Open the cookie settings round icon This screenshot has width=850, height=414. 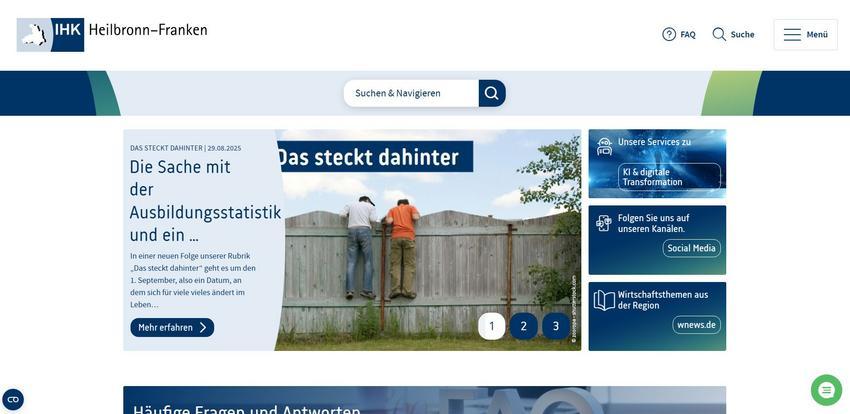(13, 399)
